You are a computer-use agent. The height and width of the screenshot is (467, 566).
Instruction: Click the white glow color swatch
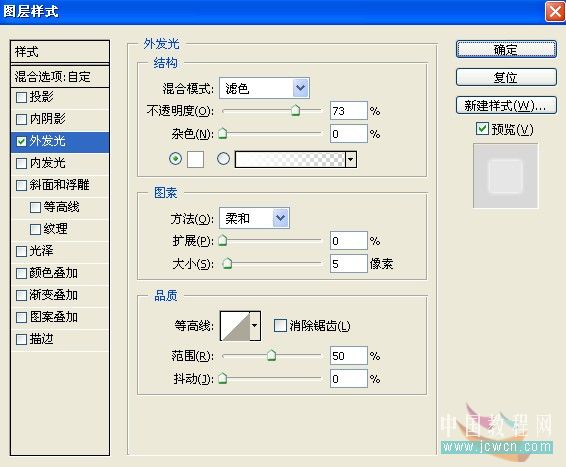coord(195,159)
